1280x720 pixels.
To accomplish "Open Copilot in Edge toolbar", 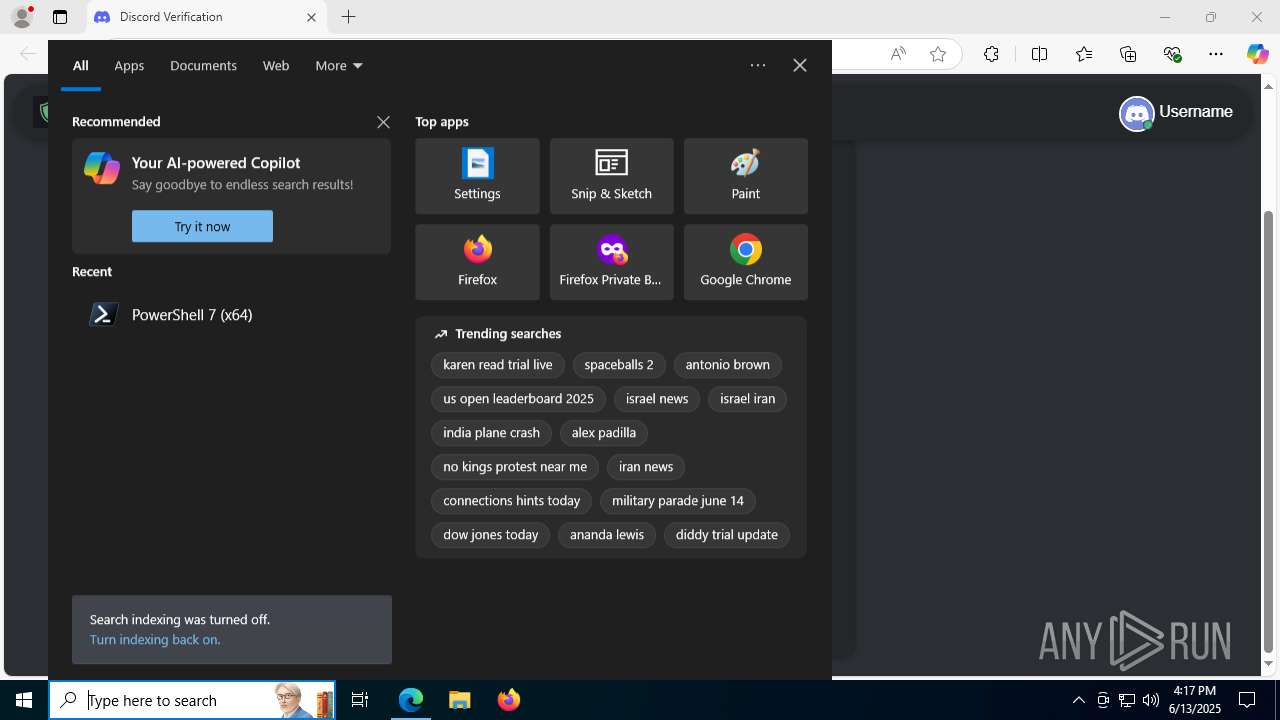I will click(x=1257, y=54).
